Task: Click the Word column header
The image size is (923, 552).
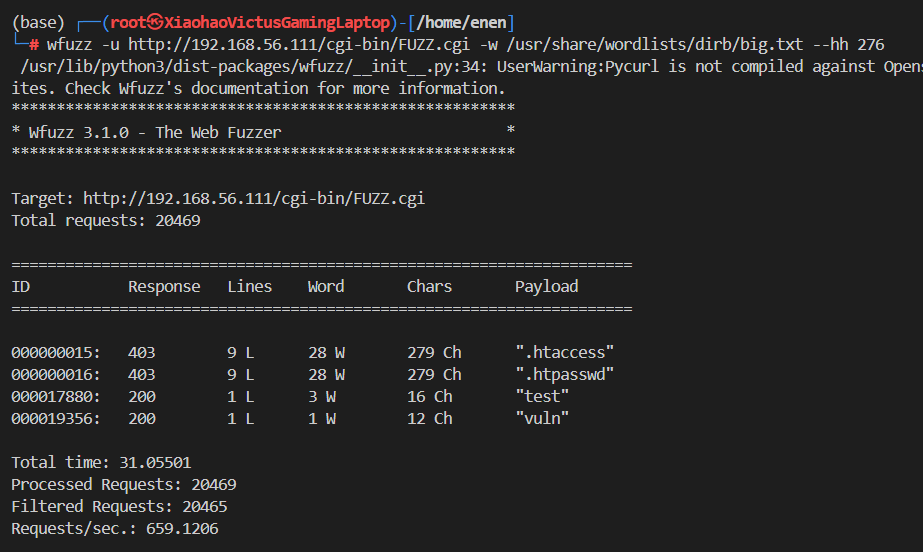Action: 326,287
